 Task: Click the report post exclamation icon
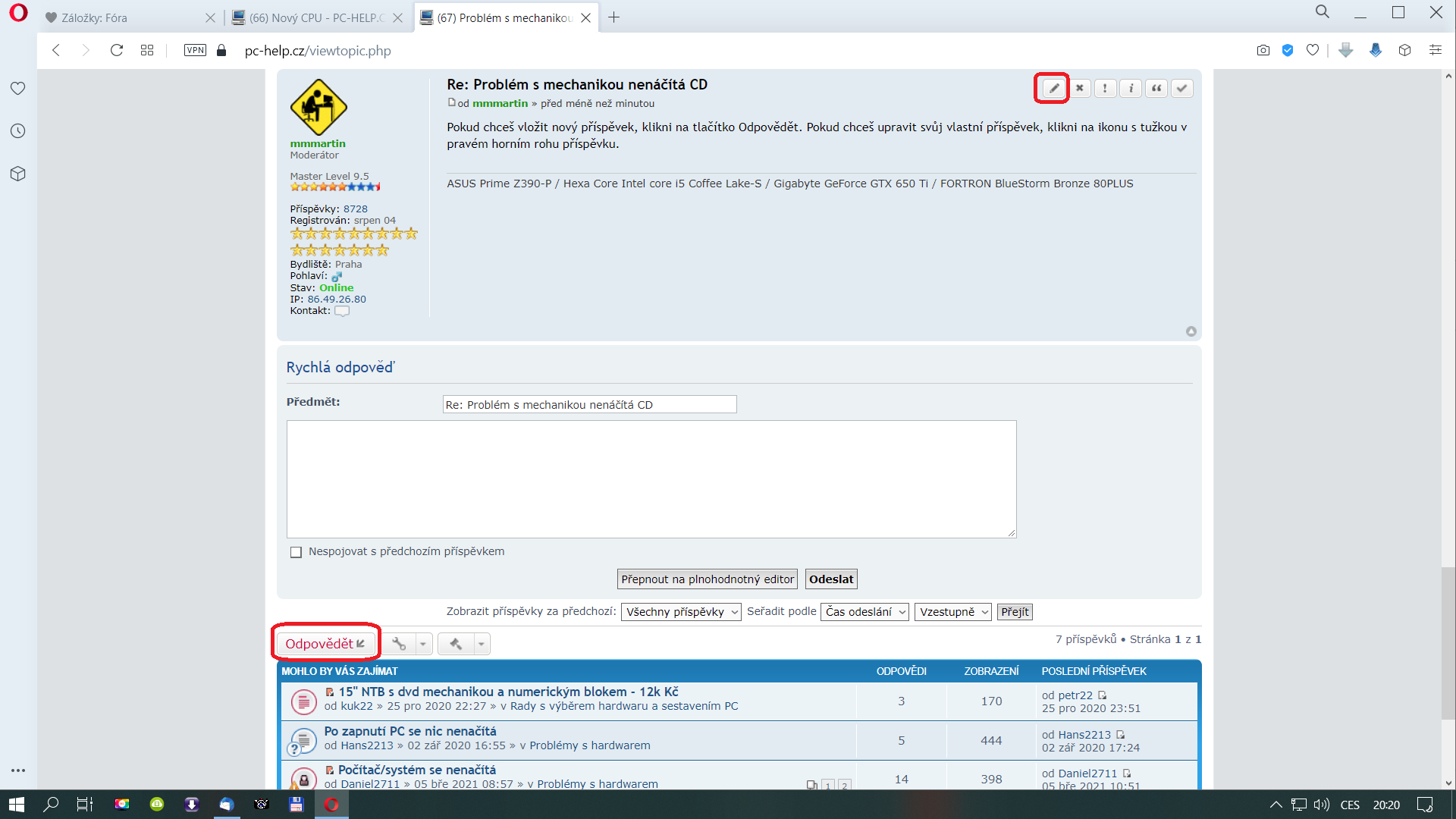(x=1105, y=88)
